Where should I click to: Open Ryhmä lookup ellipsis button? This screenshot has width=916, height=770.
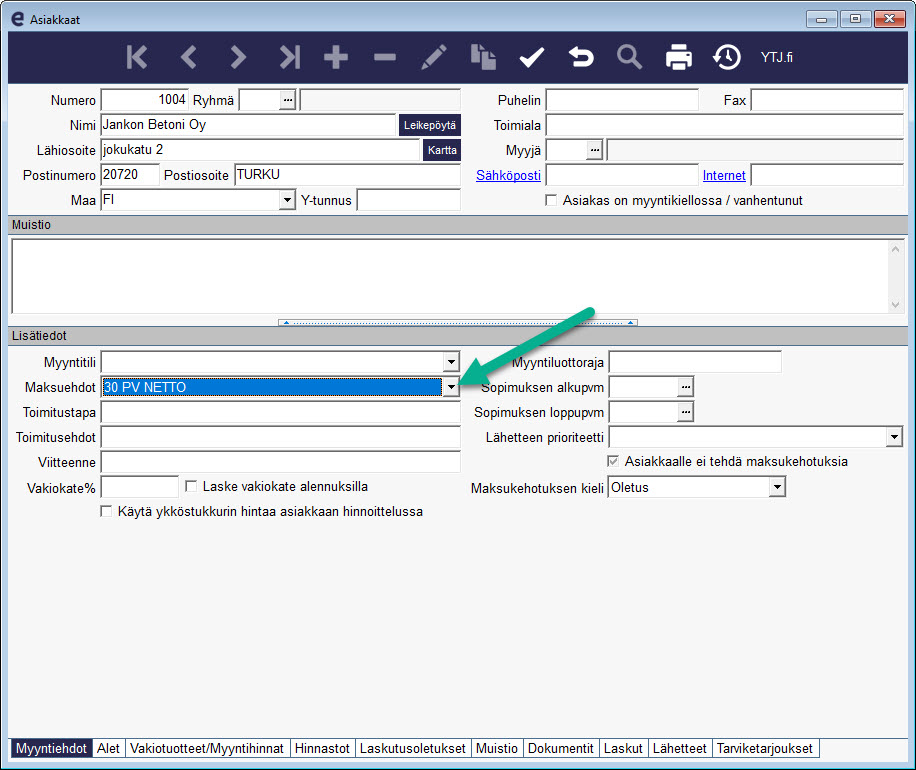(x=287, y=100)
